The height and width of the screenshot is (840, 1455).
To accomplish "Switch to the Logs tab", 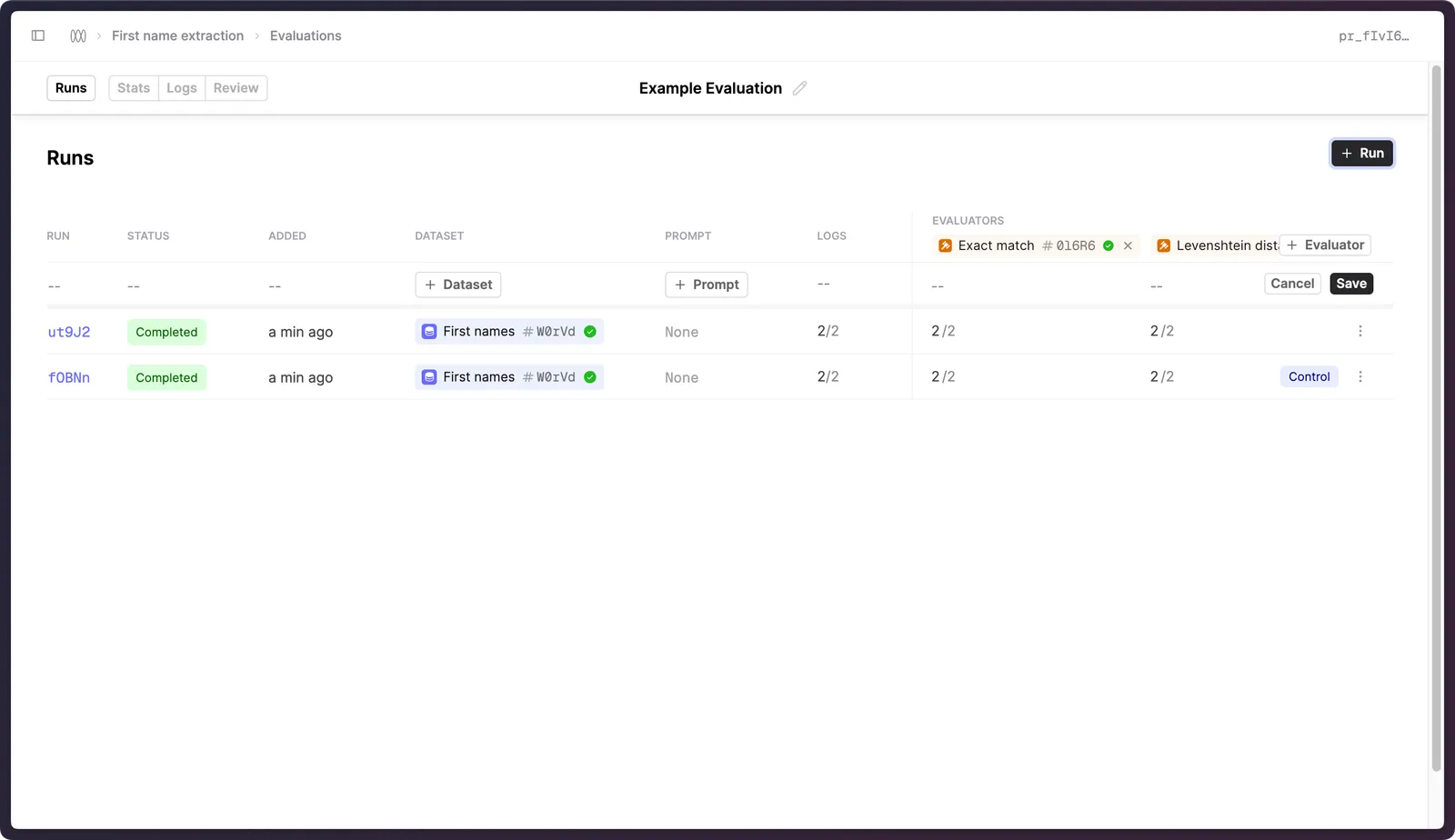I will (x=182, y=88).
